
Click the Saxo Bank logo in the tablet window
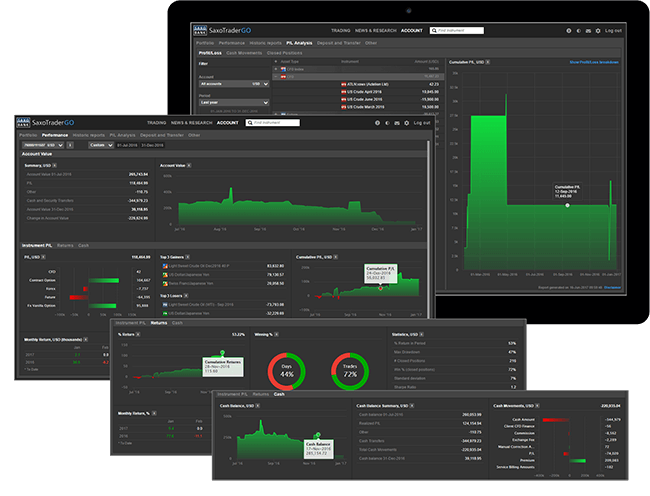[200, 30]
